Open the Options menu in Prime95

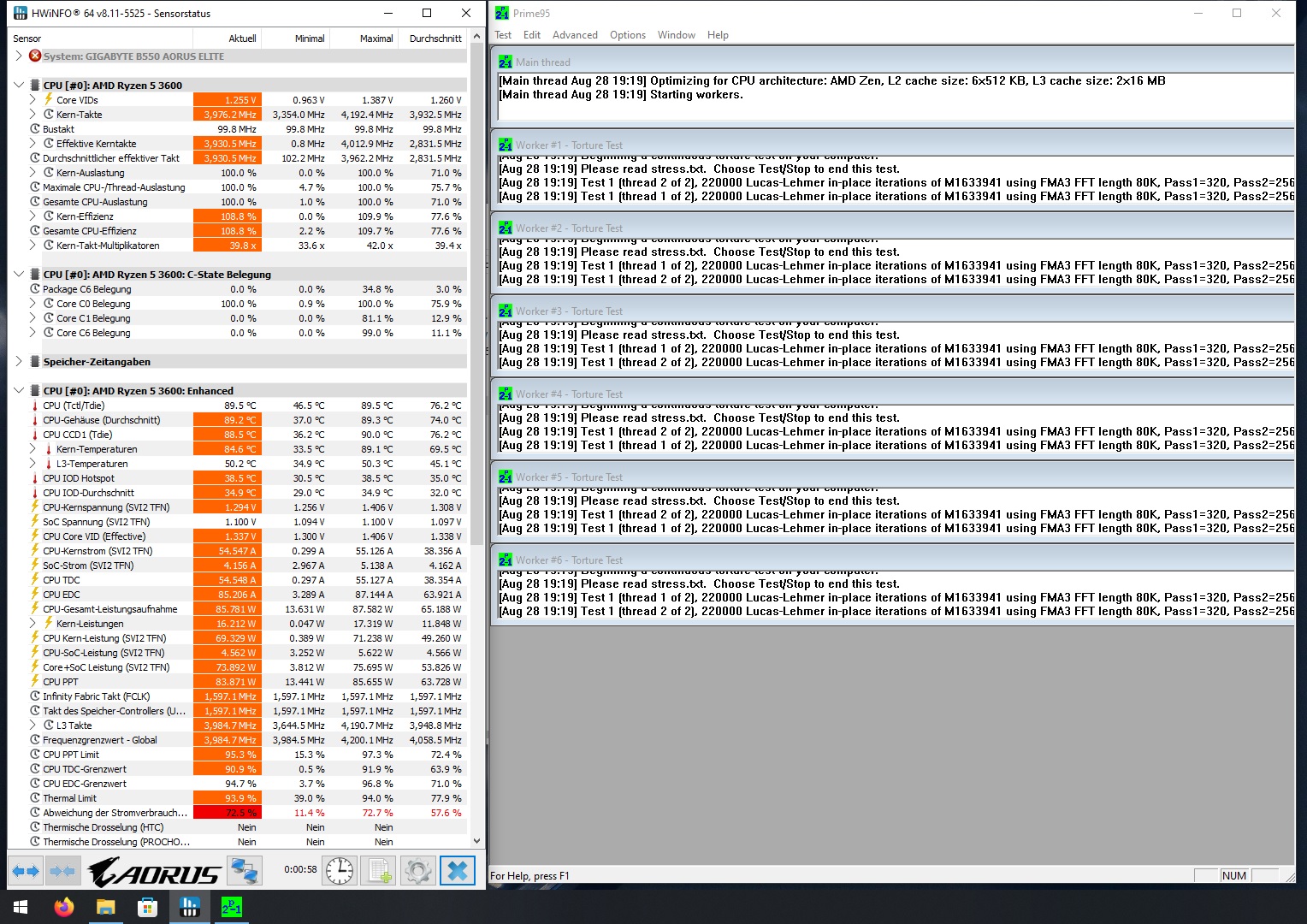coord(628,35)
